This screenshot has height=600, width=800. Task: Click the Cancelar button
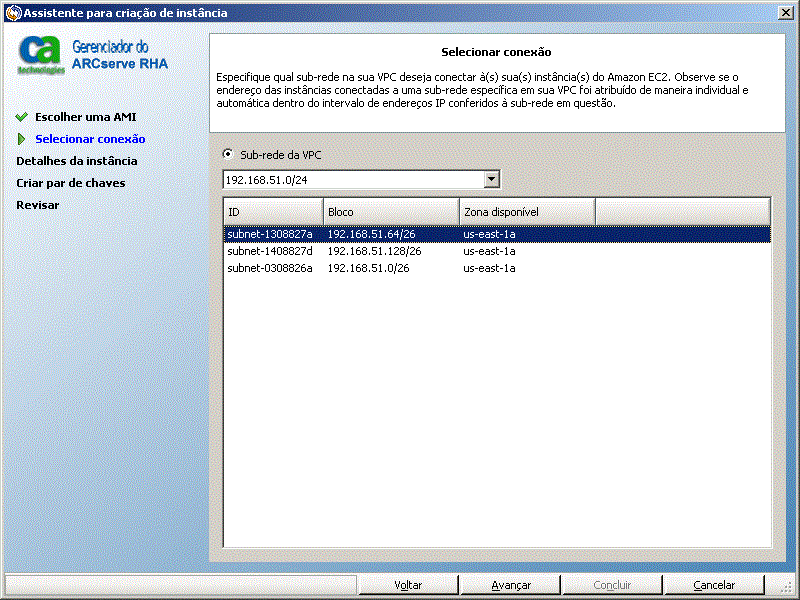(x=714, y=585)
